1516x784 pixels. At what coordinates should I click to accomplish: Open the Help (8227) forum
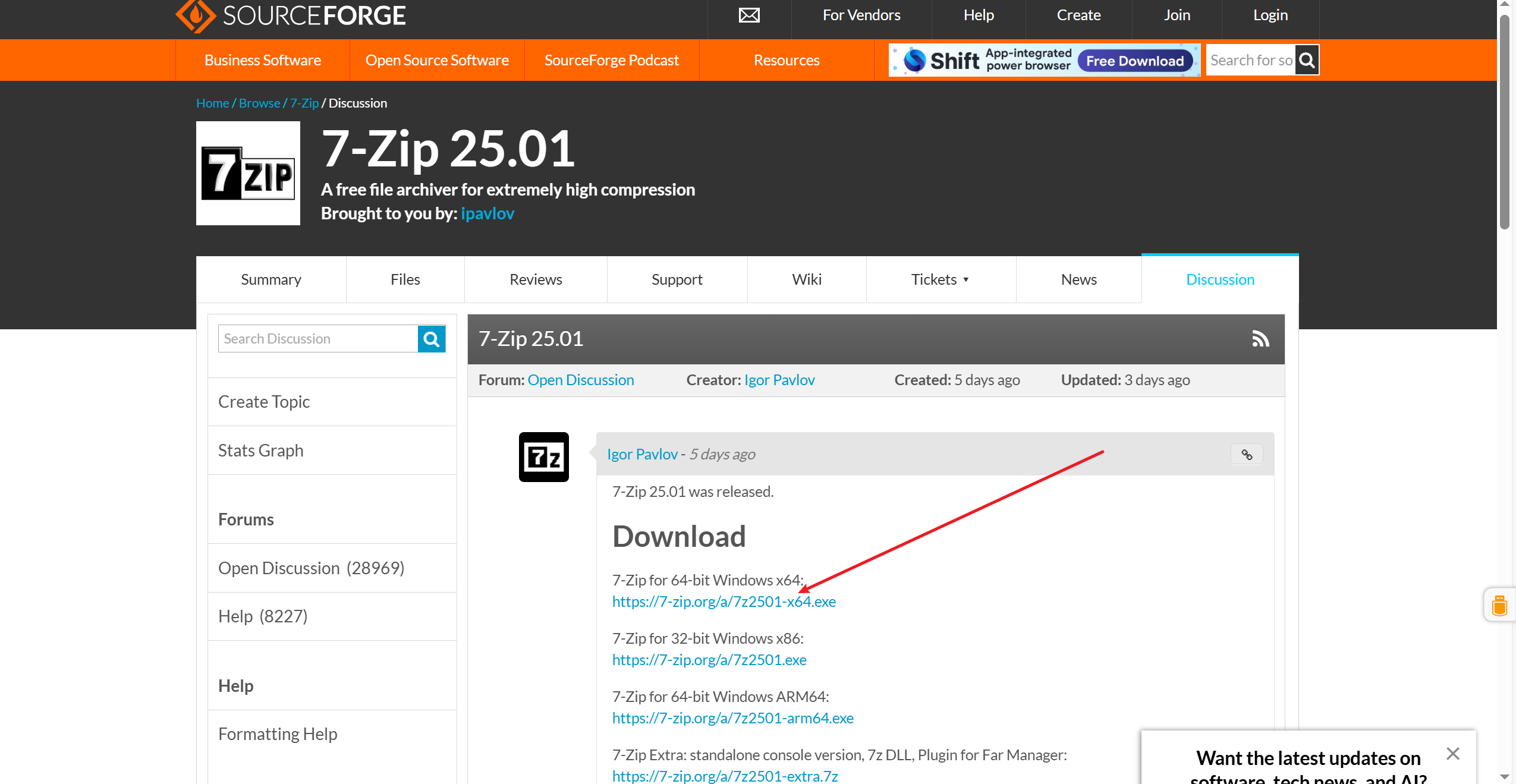pos(332,616)
